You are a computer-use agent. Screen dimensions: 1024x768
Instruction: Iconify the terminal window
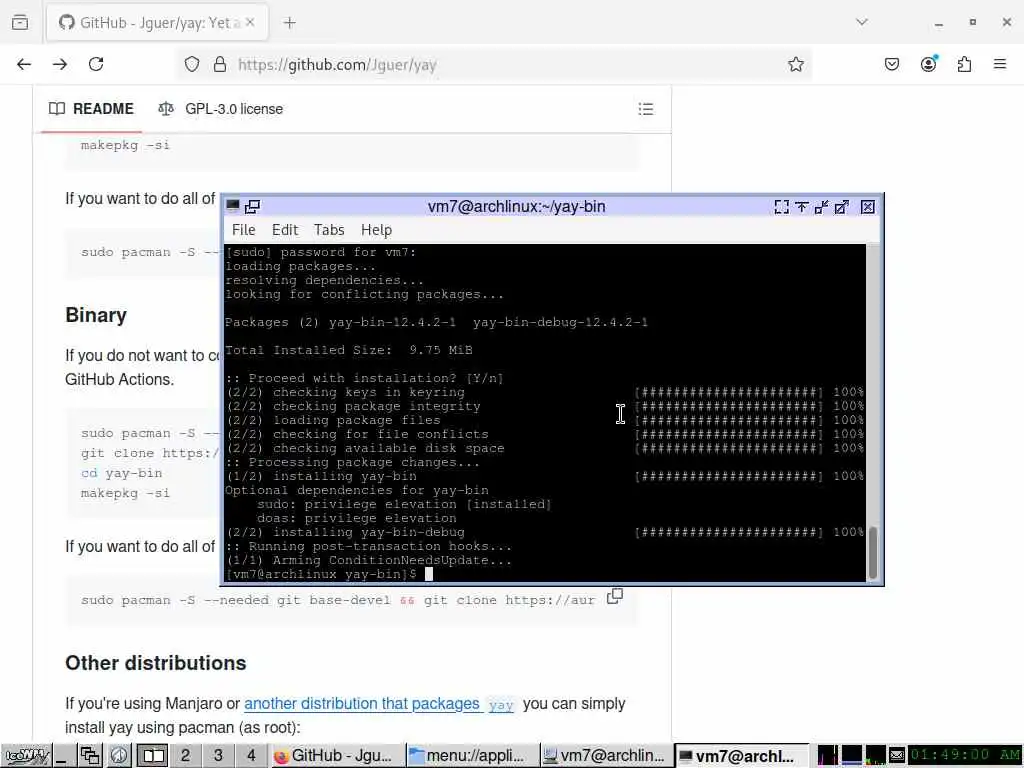coord(822,207)
